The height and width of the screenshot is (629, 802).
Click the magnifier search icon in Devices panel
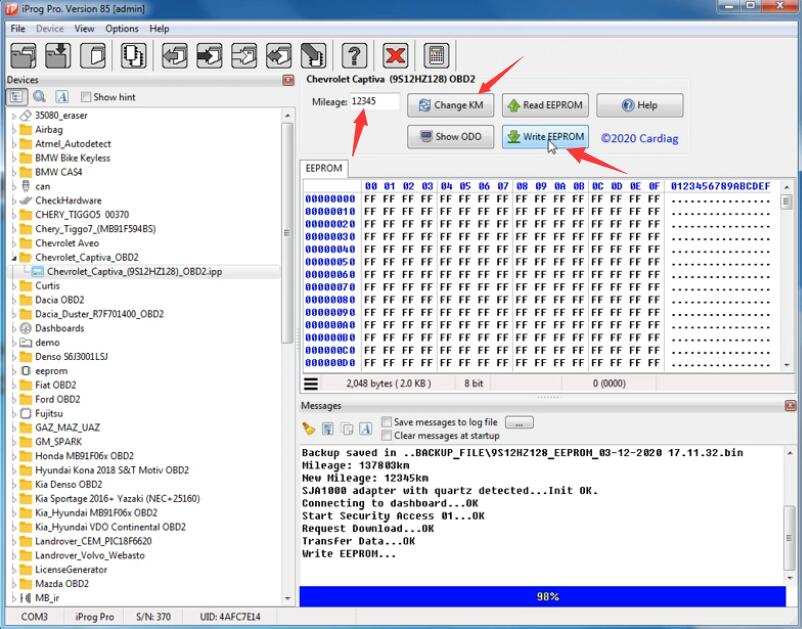(39, 97)
